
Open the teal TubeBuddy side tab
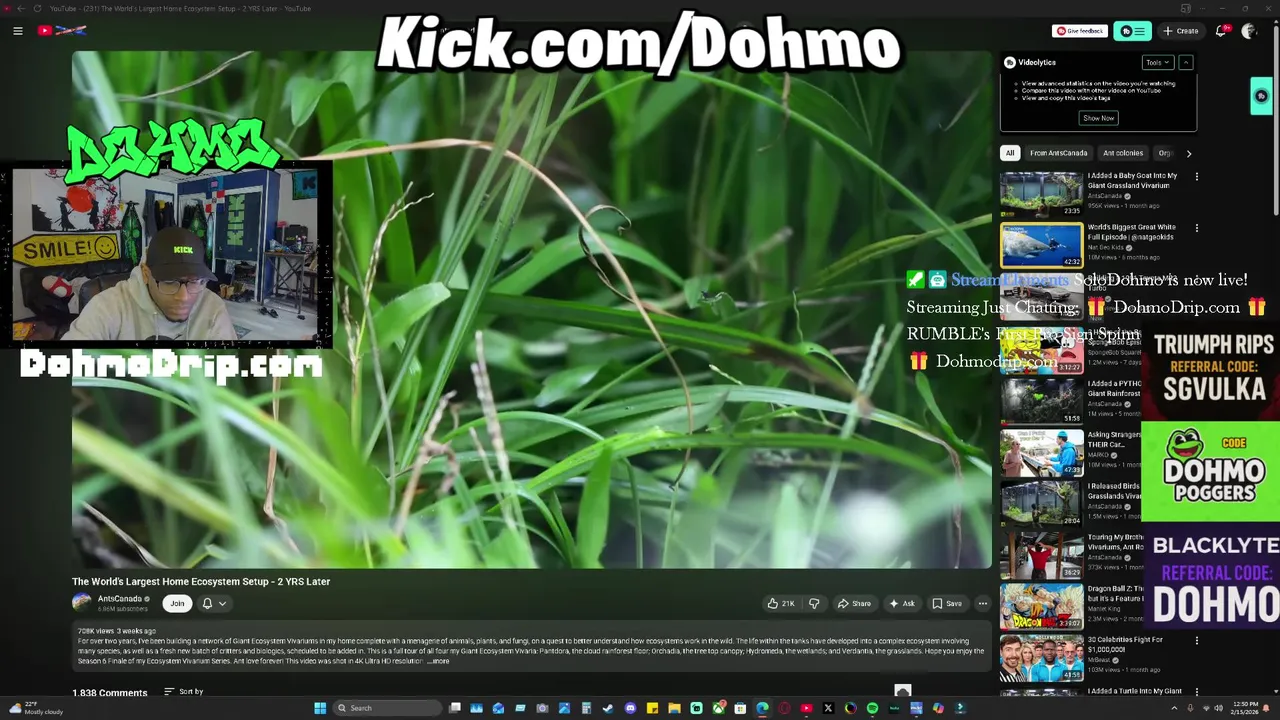[x=1261, y=96]
